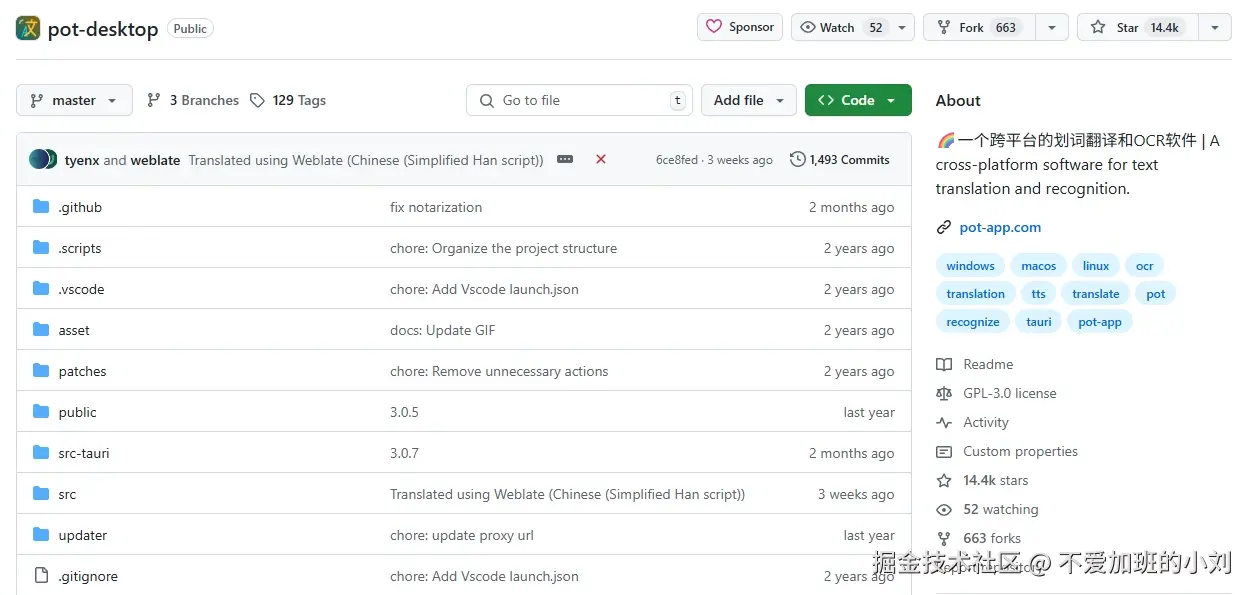Click the Fork button
The height and width of the screenshot is (595, 1251).
979,27
